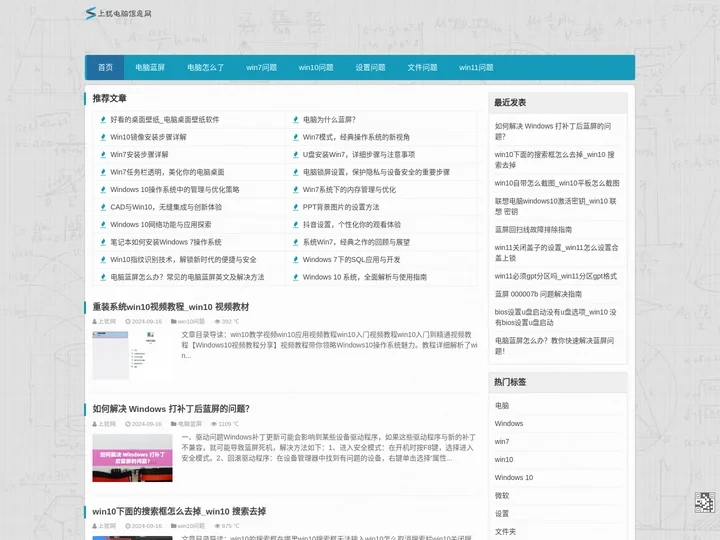
Task: Open the 文件问题 navigation item
Action: click(422, 68)
